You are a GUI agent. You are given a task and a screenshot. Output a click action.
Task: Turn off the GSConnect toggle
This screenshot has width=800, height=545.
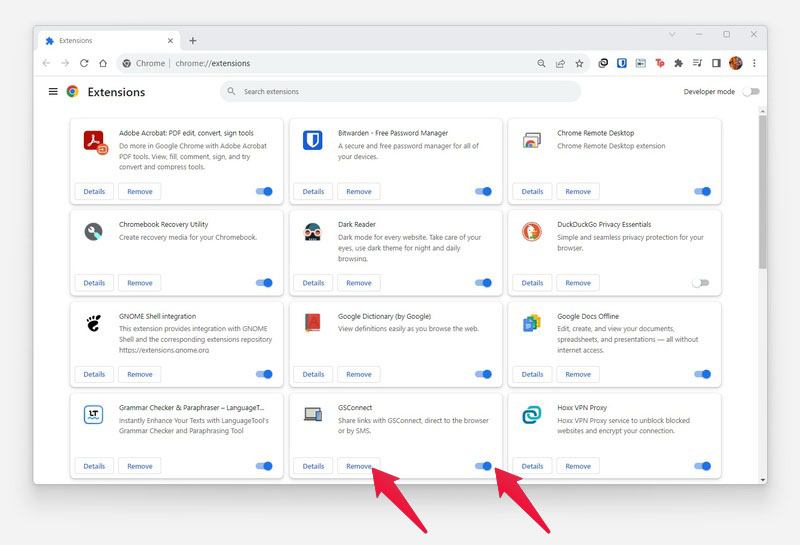pos(483,466)
